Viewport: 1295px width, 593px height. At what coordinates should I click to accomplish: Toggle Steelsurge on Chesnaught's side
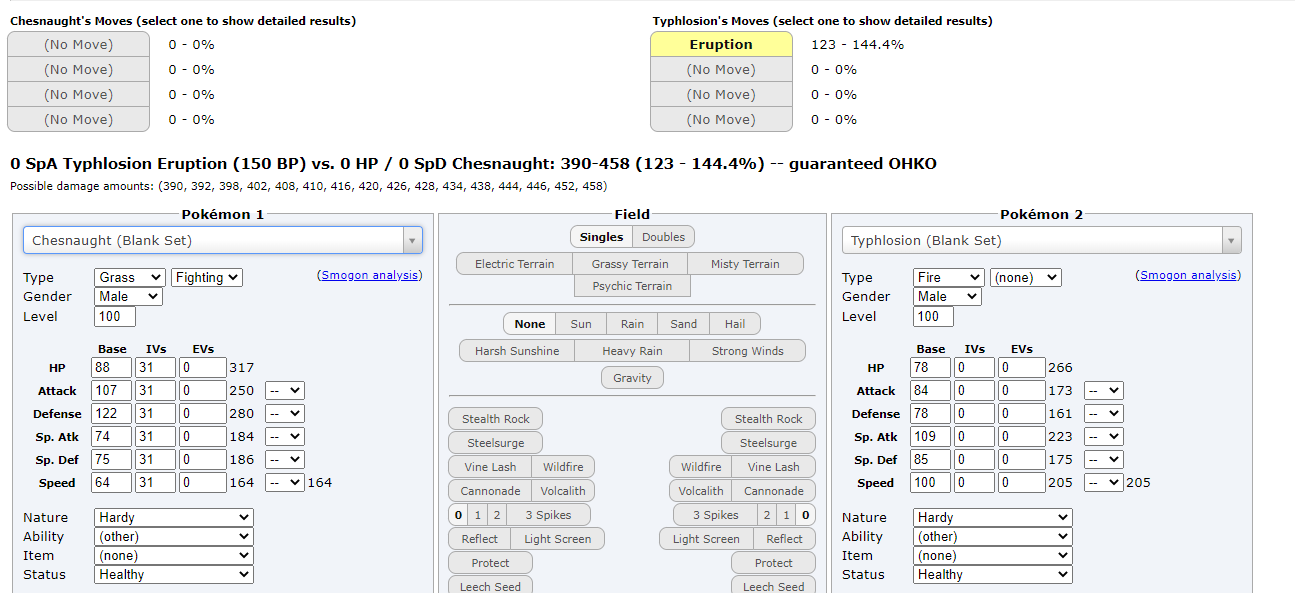click(496, 443)
